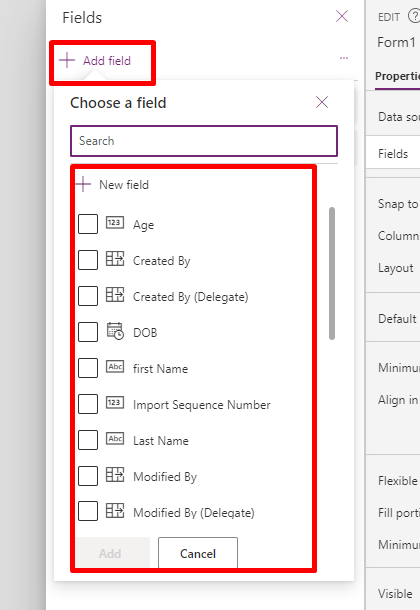
Task: Check the Modified By checkbox
Action: 88,476
